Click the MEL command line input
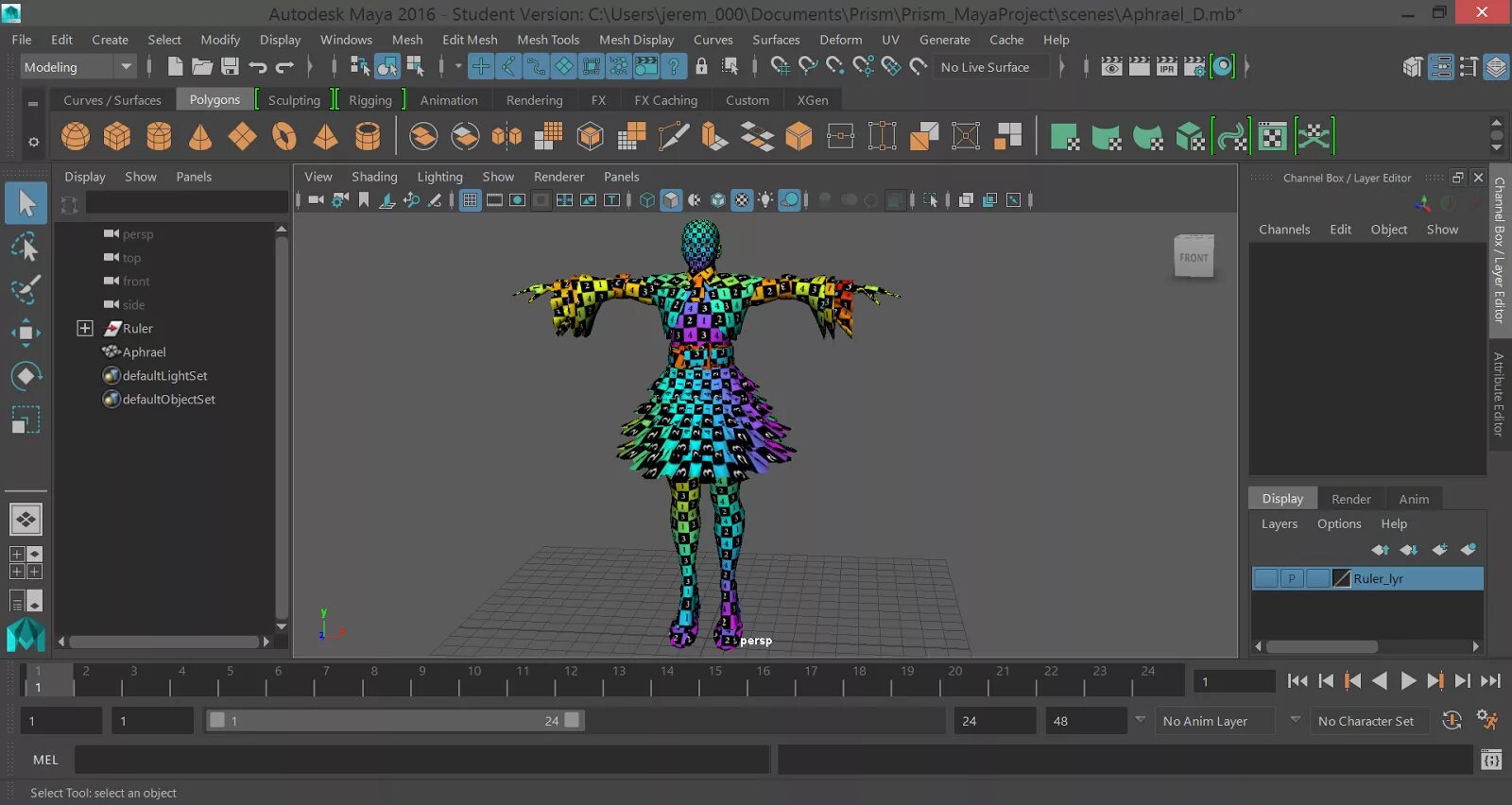Image resolution: width=1512 pixels, height=805 pixels. [x=421, y=760]
